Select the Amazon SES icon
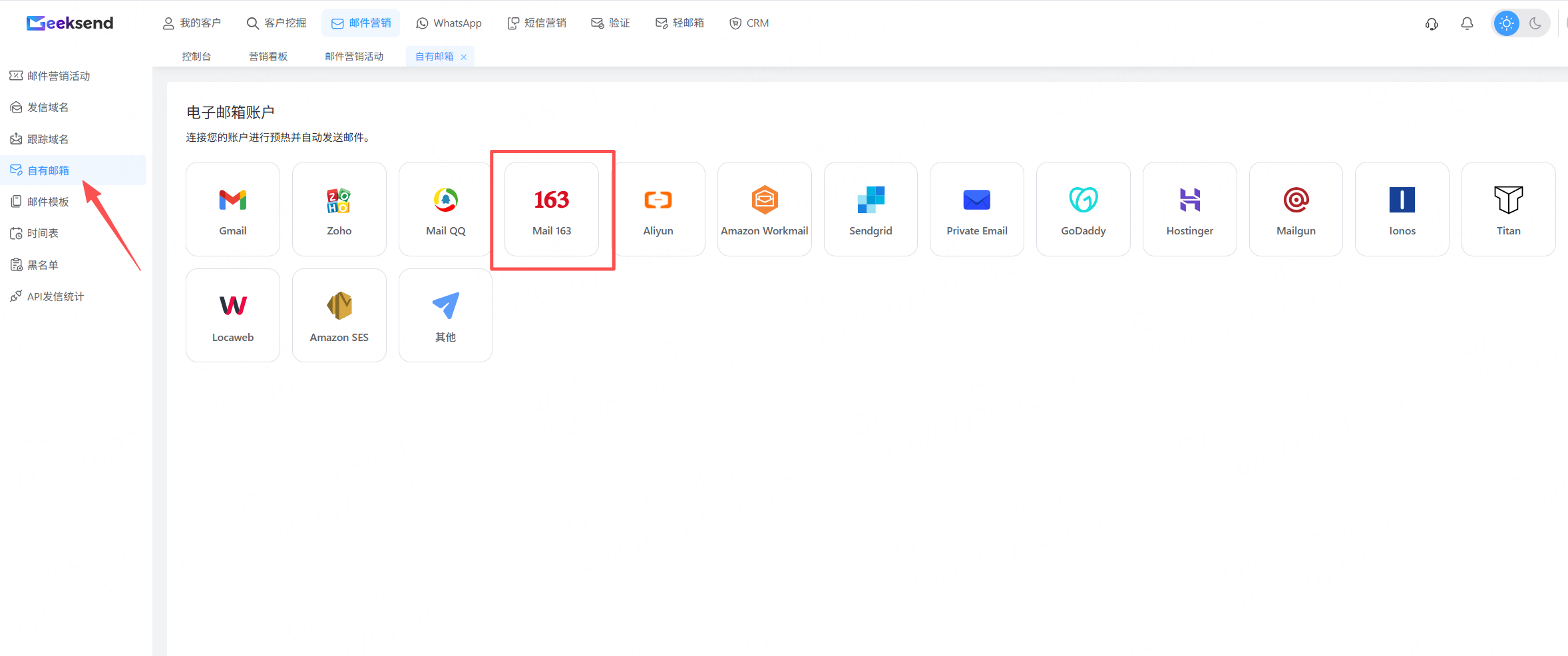This screenshot has height=656, width=1568. (x=339, y=306)
